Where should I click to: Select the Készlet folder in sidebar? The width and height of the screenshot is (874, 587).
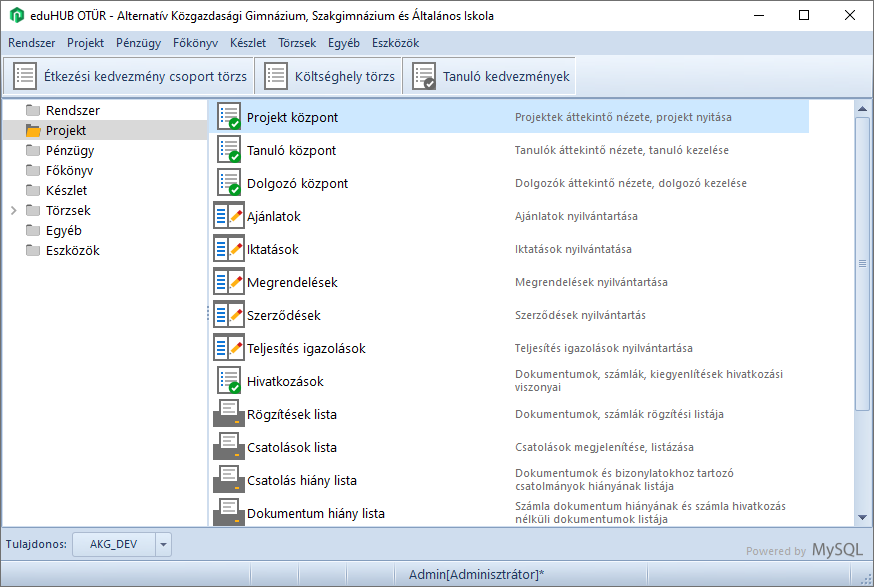coord(66,190)
